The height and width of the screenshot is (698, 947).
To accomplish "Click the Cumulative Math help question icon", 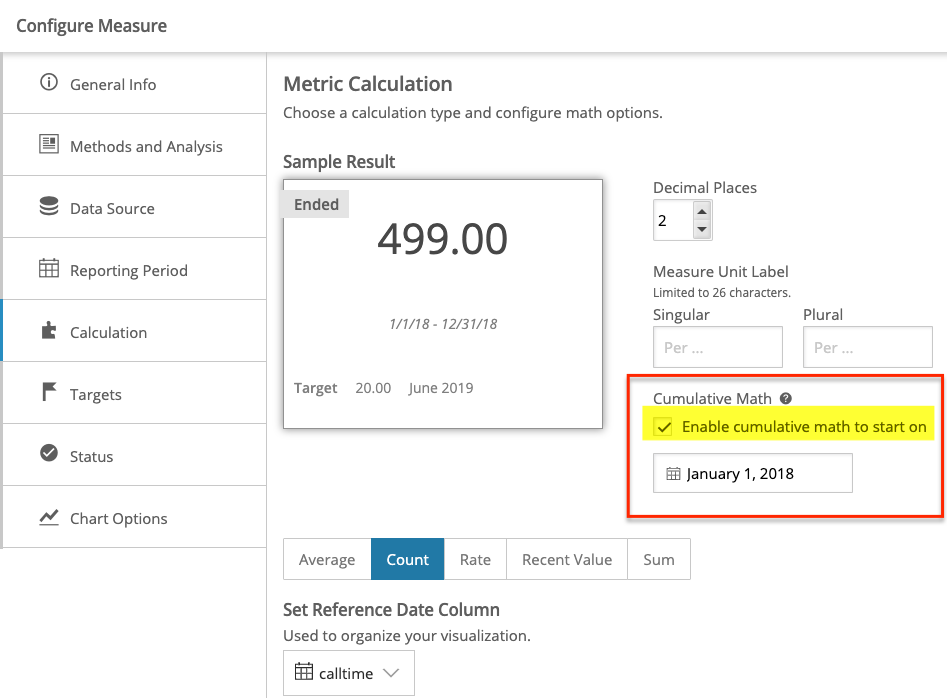I will [x=786, y=399].
